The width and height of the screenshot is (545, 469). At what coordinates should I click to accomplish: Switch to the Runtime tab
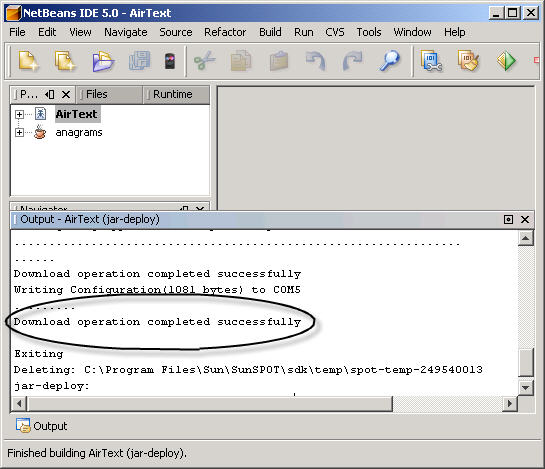tap(176, 95)
